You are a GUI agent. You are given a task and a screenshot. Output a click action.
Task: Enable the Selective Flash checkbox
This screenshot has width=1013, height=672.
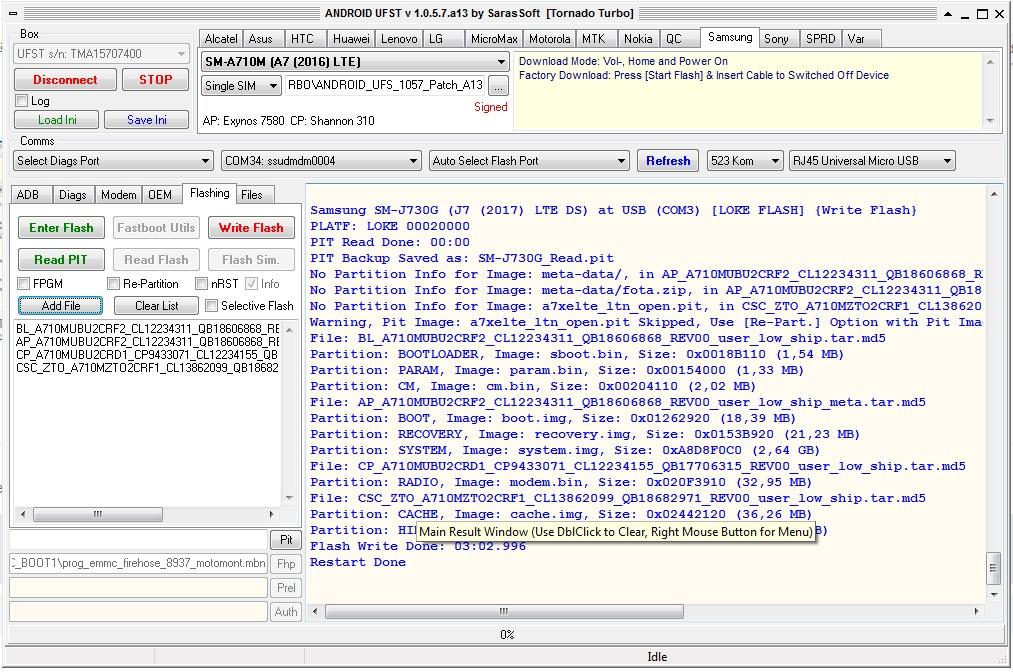(211, 306)
